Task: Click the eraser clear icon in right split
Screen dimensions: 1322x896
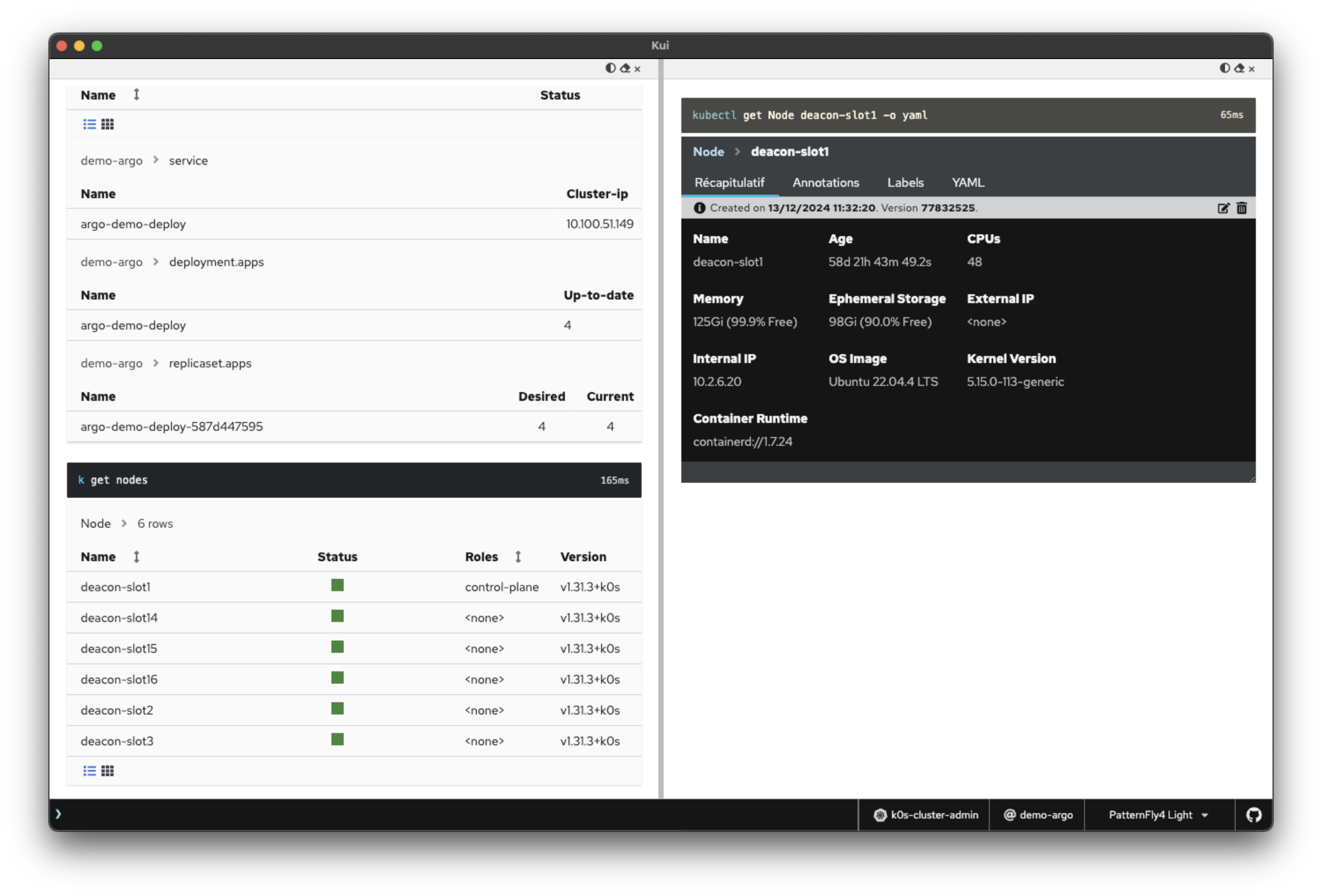Action: point(1239,68)
